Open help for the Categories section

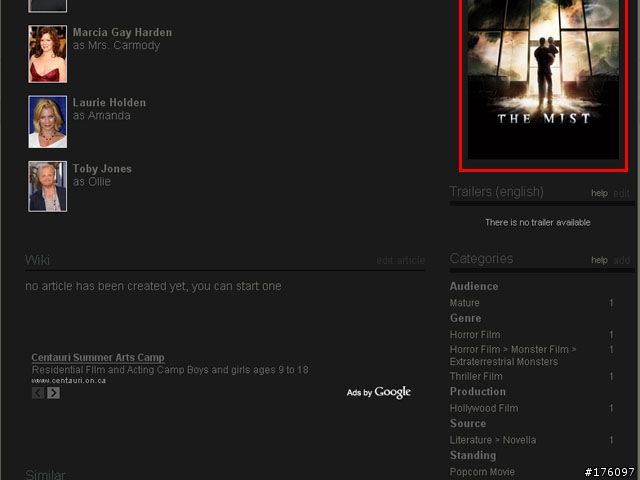(x=599, y=260)
